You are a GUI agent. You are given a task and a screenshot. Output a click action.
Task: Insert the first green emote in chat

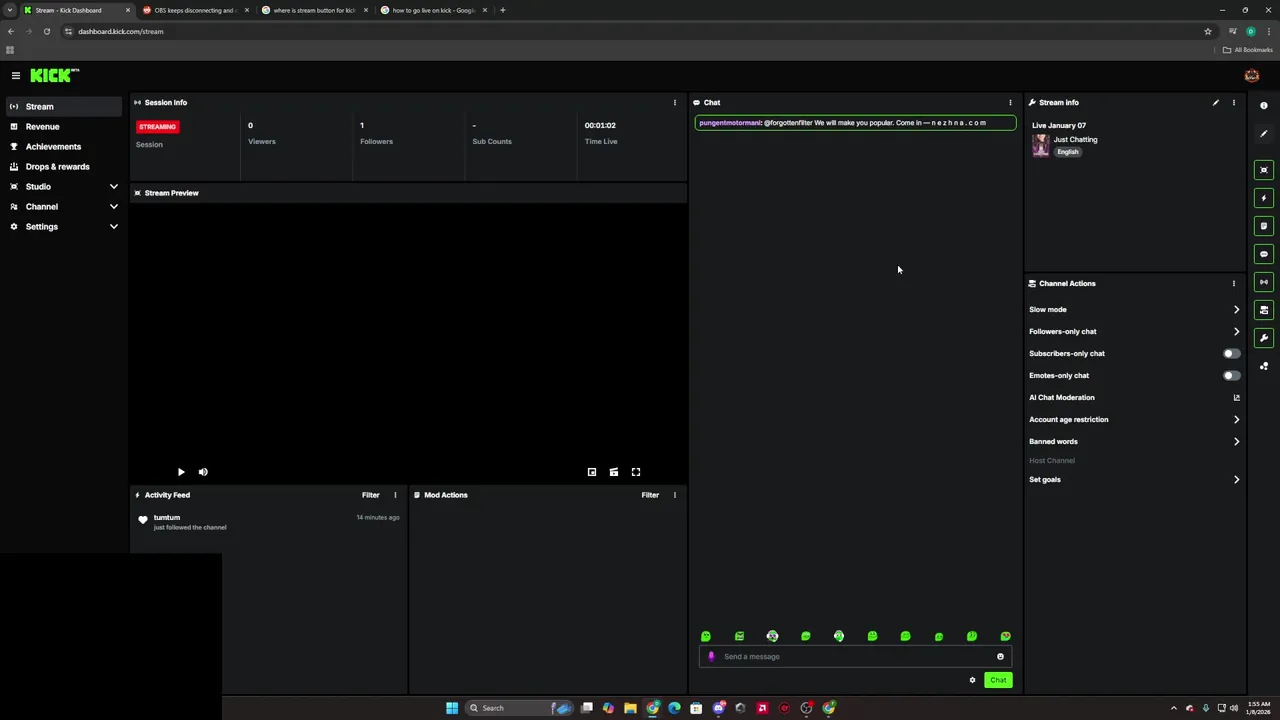coord(706,636)
